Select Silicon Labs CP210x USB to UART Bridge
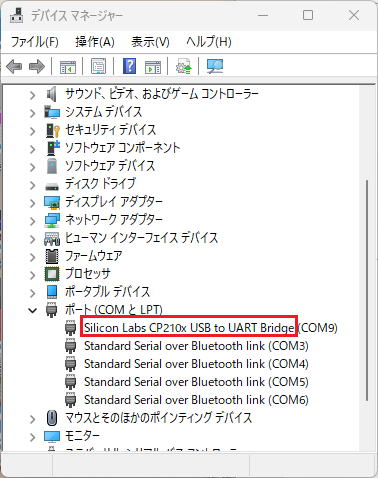 click(x=189, y=328)
